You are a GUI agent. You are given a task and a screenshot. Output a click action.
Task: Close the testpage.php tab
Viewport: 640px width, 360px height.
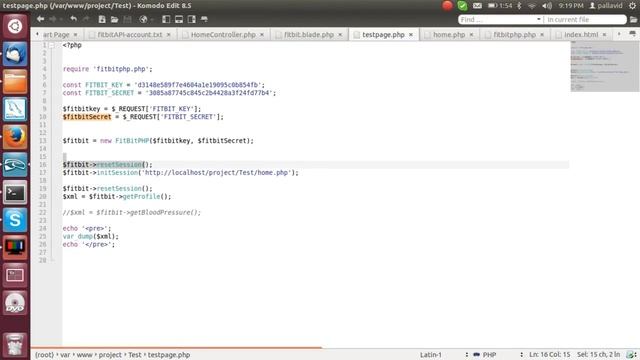(411, 35)
